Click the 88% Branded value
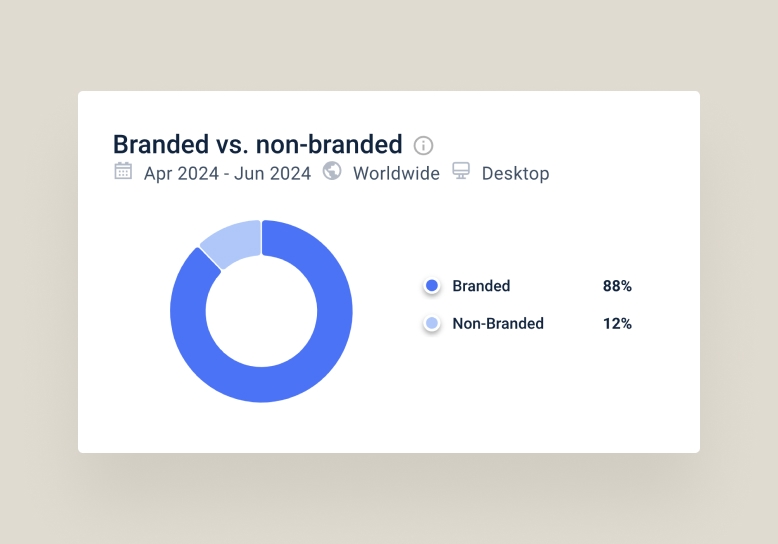Viewport: 778px width, 544px height. tap(617, 286)
